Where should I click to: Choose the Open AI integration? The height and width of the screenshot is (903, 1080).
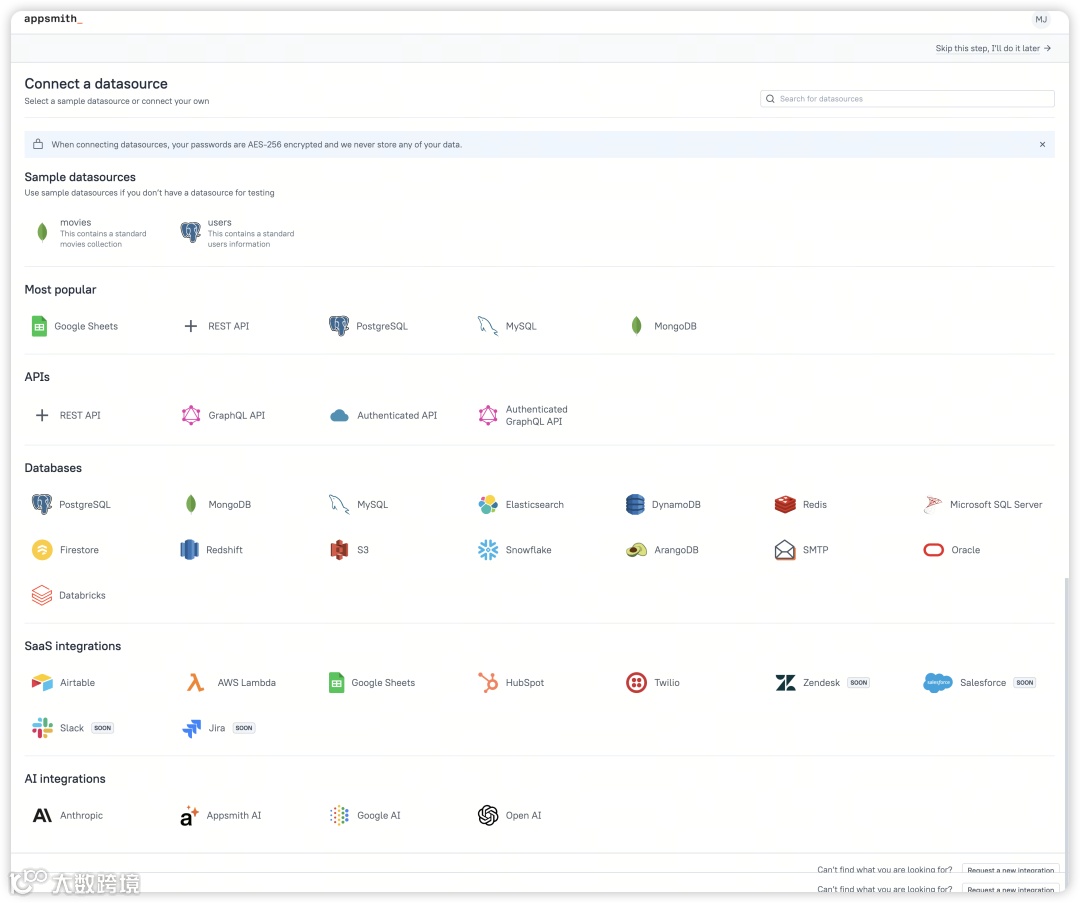coord(510,816)
